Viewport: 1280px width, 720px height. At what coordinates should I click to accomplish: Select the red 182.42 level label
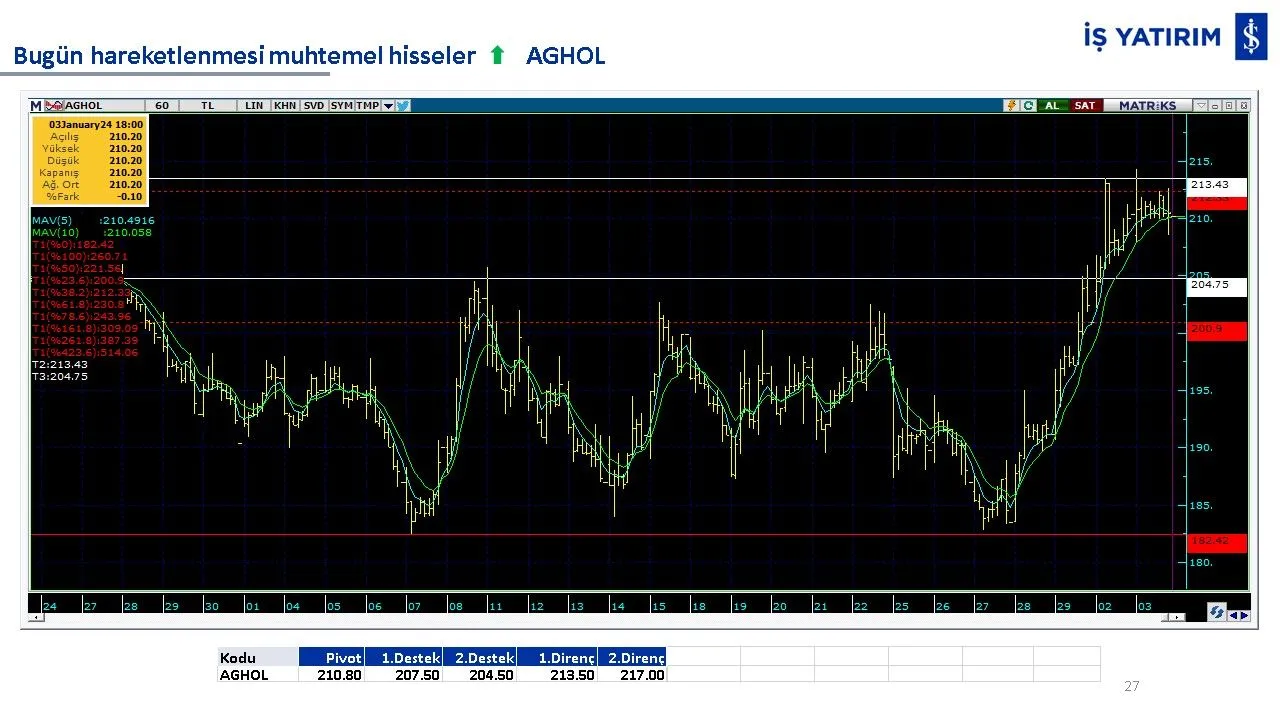click(x=1217, y=542)
